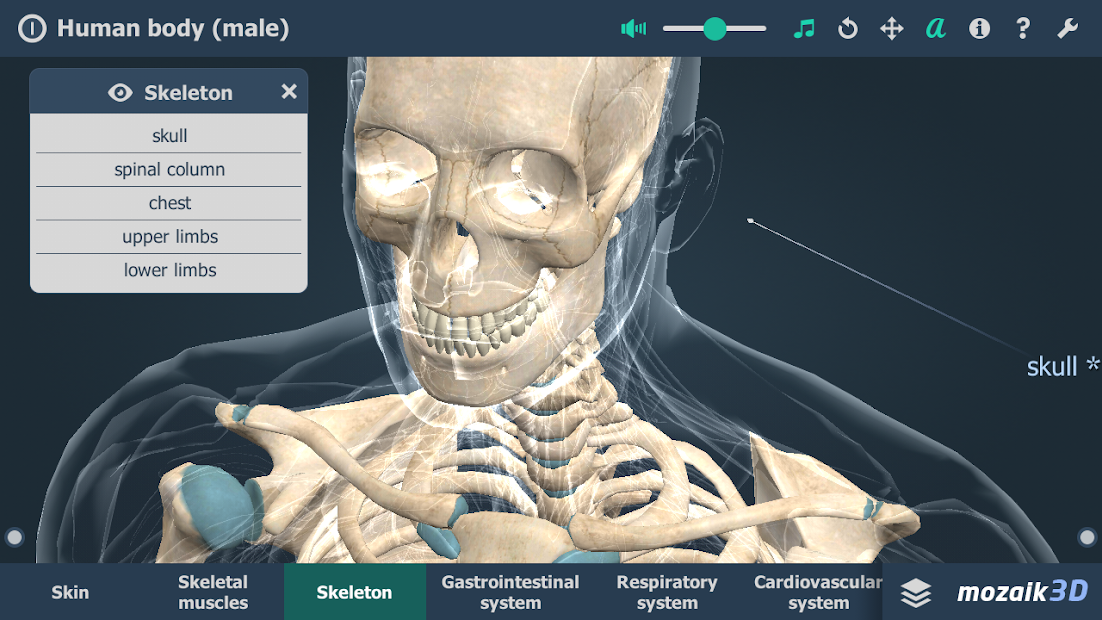Screen dimensions: 1102x620
Task: Choose 'spinal column' from the panel
Action: pos(168,169)
